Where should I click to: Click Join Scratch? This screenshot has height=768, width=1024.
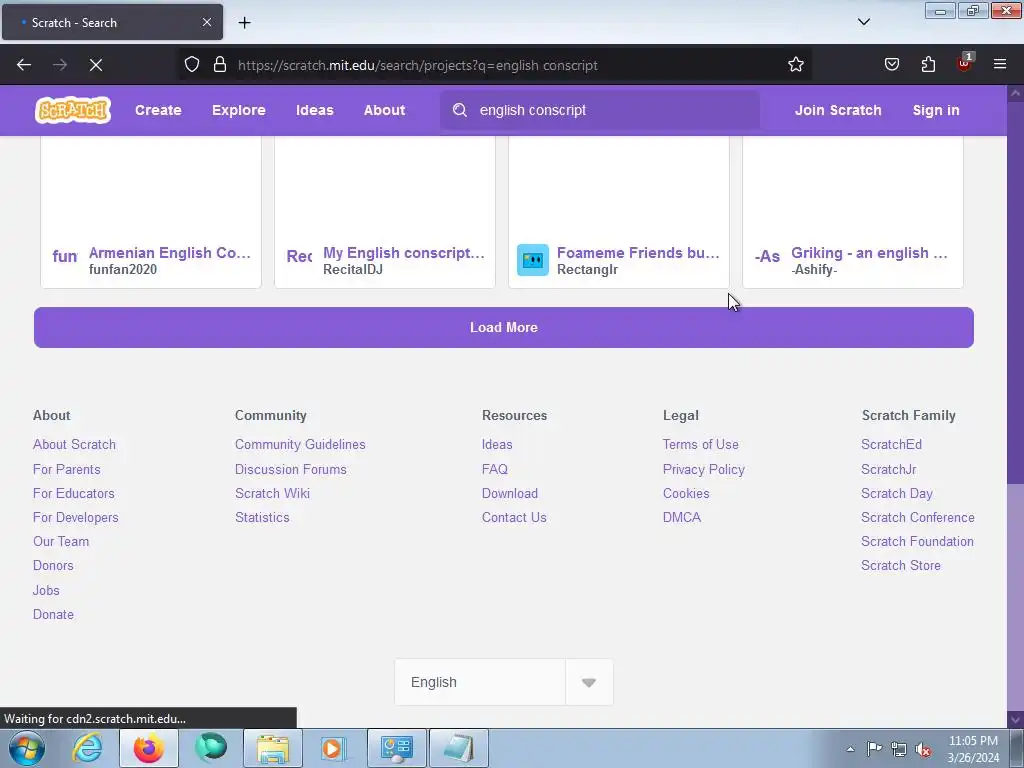click(838, 110)
